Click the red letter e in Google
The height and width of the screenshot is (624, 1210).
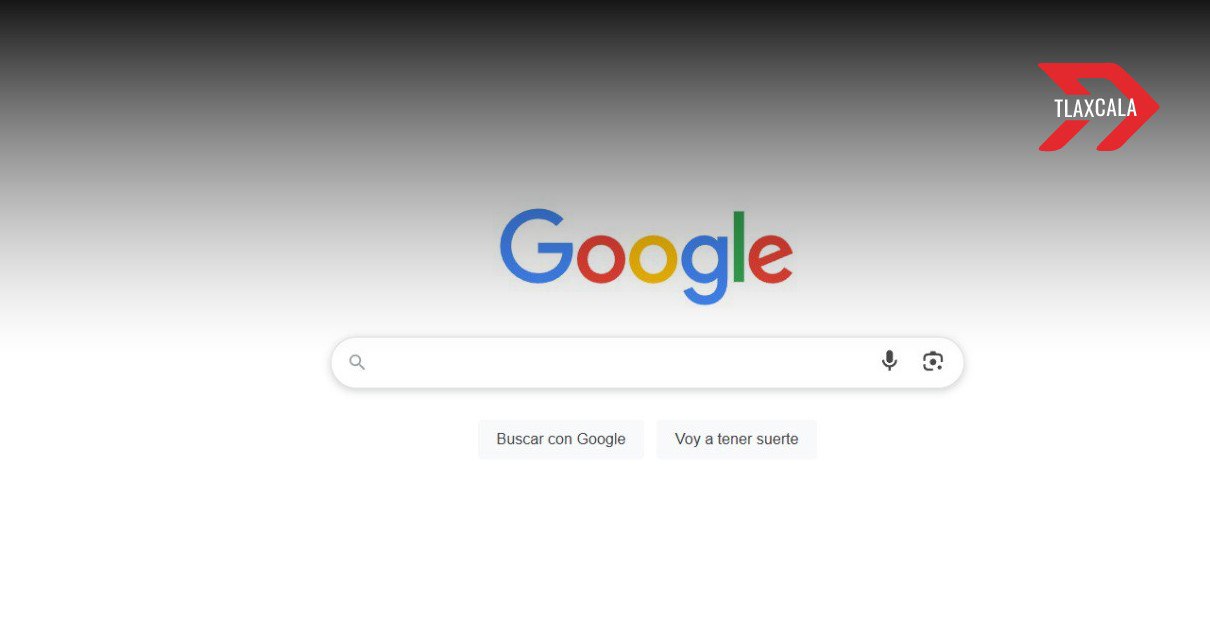770,257
